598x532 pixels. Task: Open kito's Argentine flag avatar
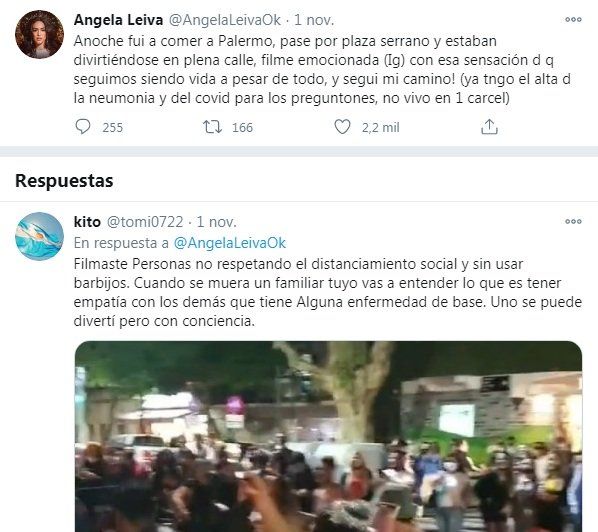(39, 236)
